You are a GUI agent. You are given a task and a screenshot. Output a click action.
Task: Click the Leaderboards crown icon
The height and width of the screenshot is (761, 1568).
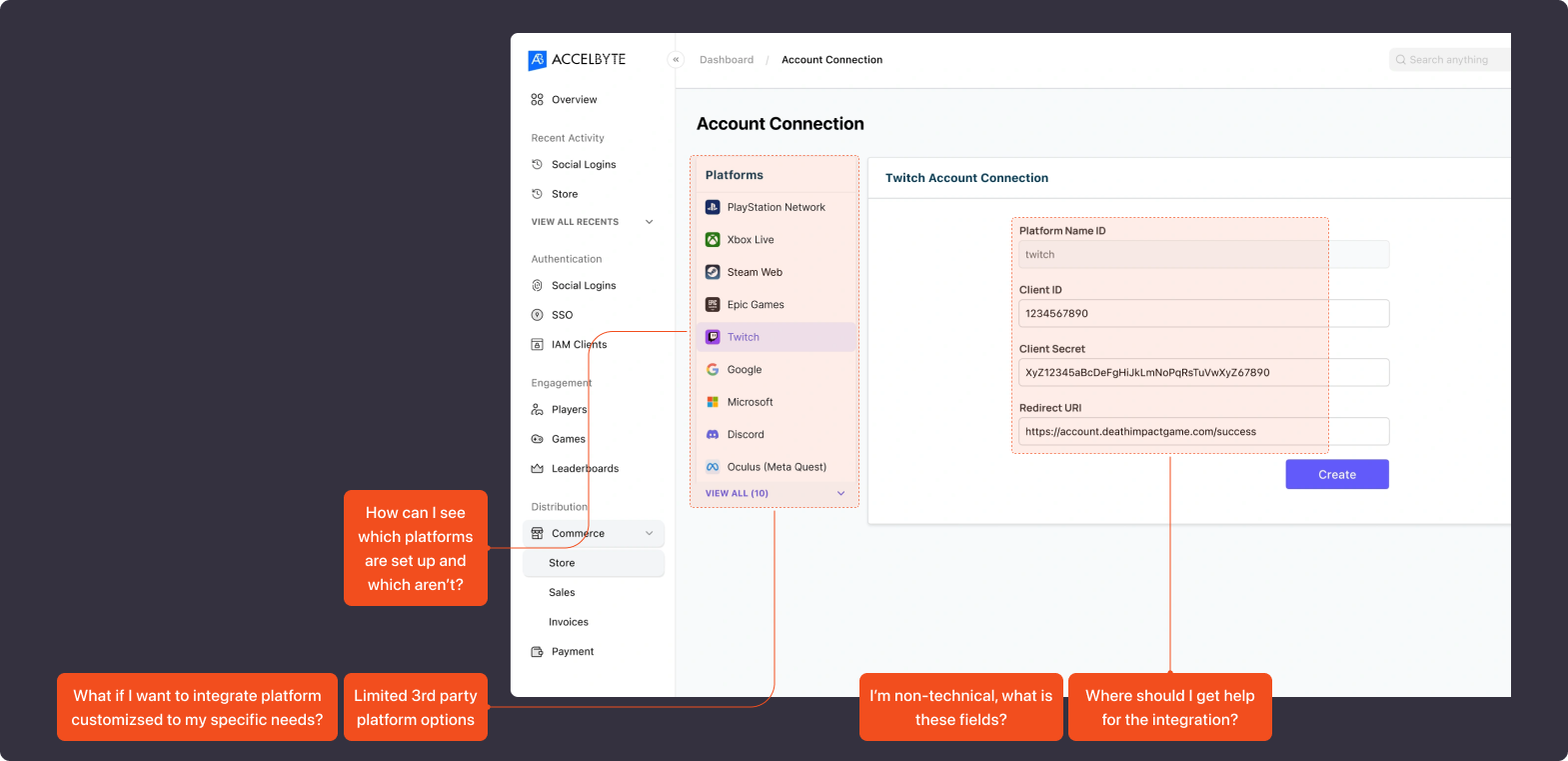538,468
